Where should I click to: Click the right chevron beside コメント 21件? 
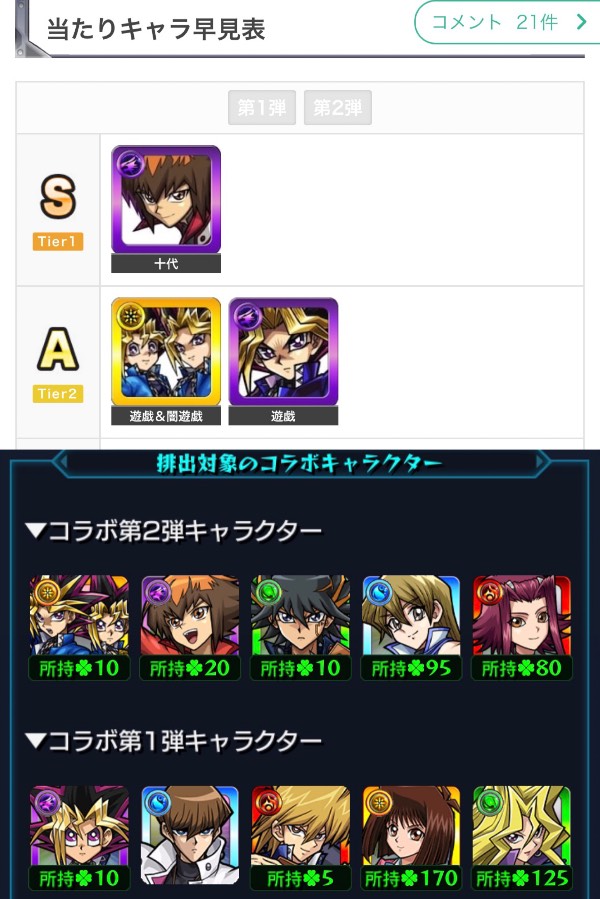point(582,22)
